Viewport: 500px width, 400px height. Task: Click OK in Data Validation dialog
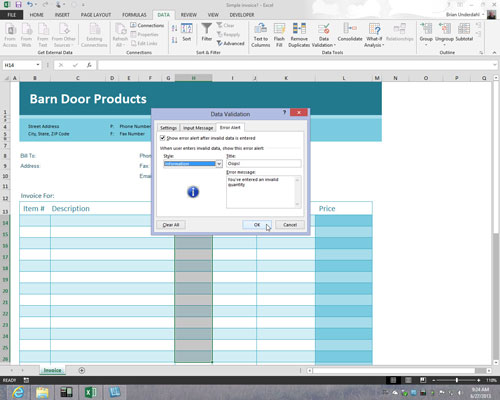(x=257, y=225)
